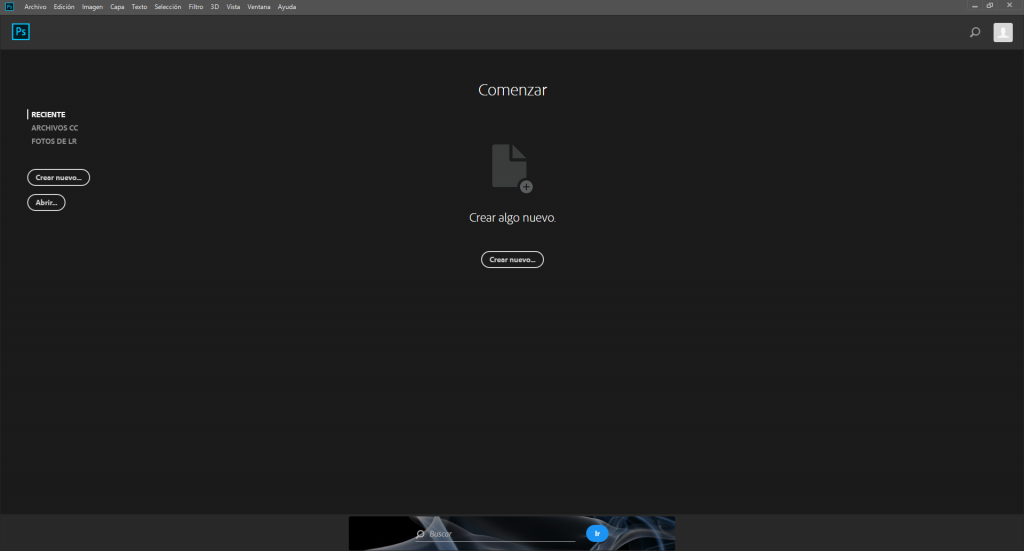Click the Photoshop Ps logo icon

[21, 31]
